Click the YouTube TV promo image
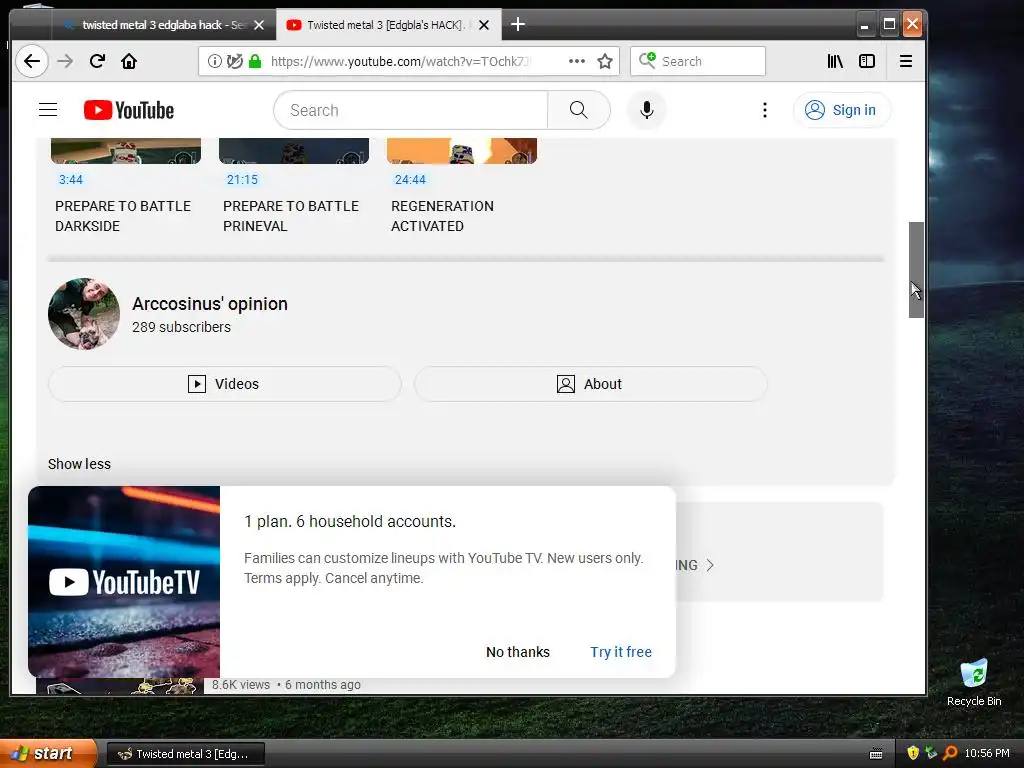This screenshot has width=1024, height=768. coord(124,582)
